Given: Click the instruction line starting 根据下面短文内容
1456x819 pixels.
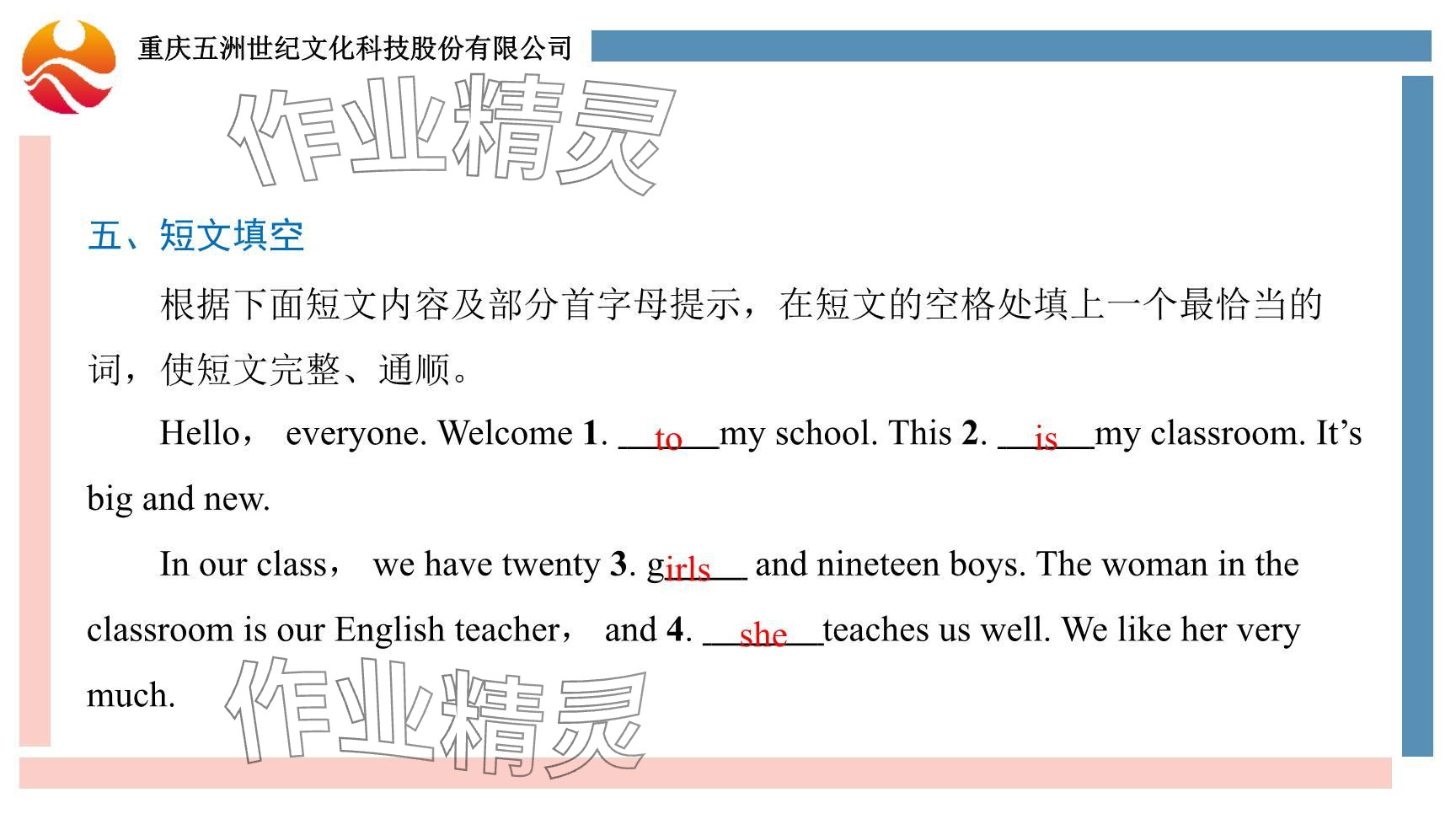Looking at the screenshot, I should (741, 304).
